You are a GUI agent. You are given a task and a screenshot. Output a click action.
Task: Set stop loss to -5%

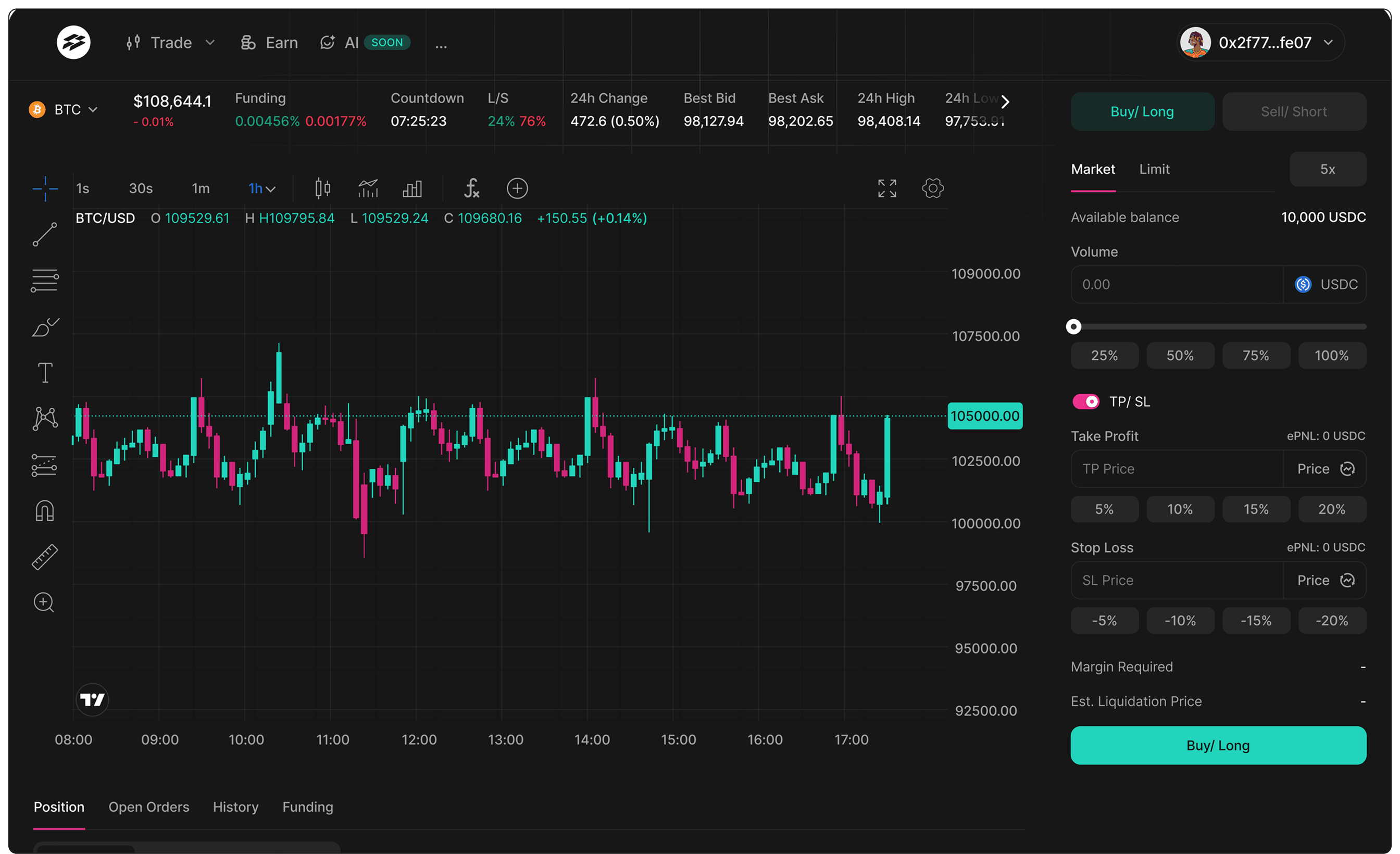[1104, 621]
